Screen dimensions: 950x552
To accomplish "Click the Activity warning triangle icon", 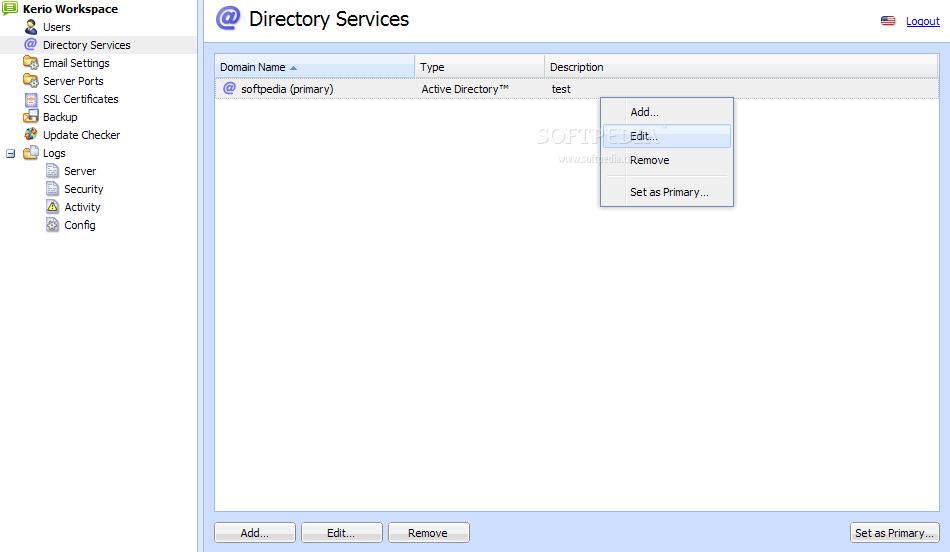I will coord(53,207).
